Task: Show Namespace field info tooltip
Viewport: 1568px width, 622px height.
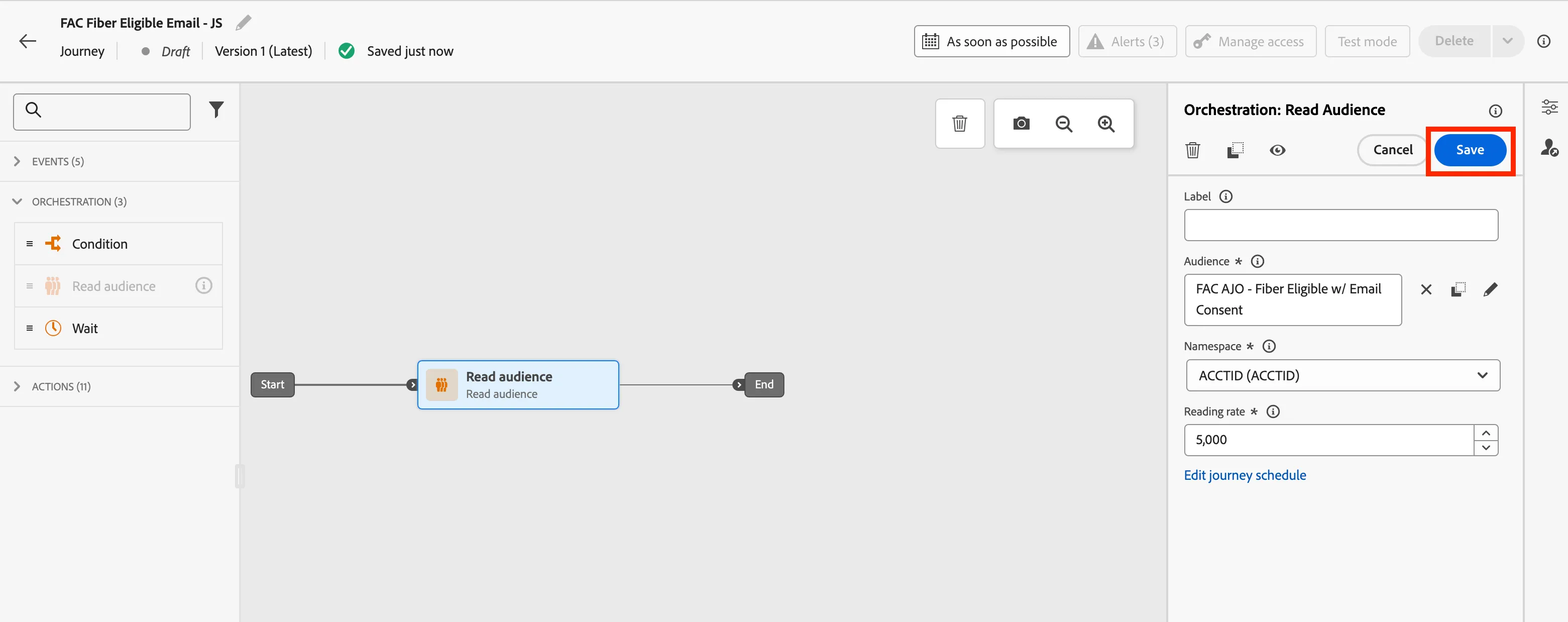Action: [1269, 346]
